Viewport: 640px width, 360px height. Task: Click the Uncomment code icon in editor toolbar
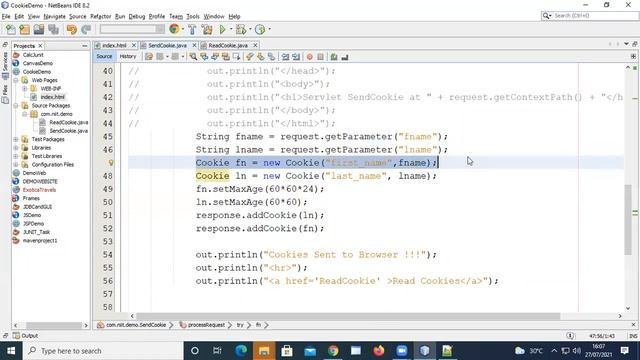(x=345, y=57)
